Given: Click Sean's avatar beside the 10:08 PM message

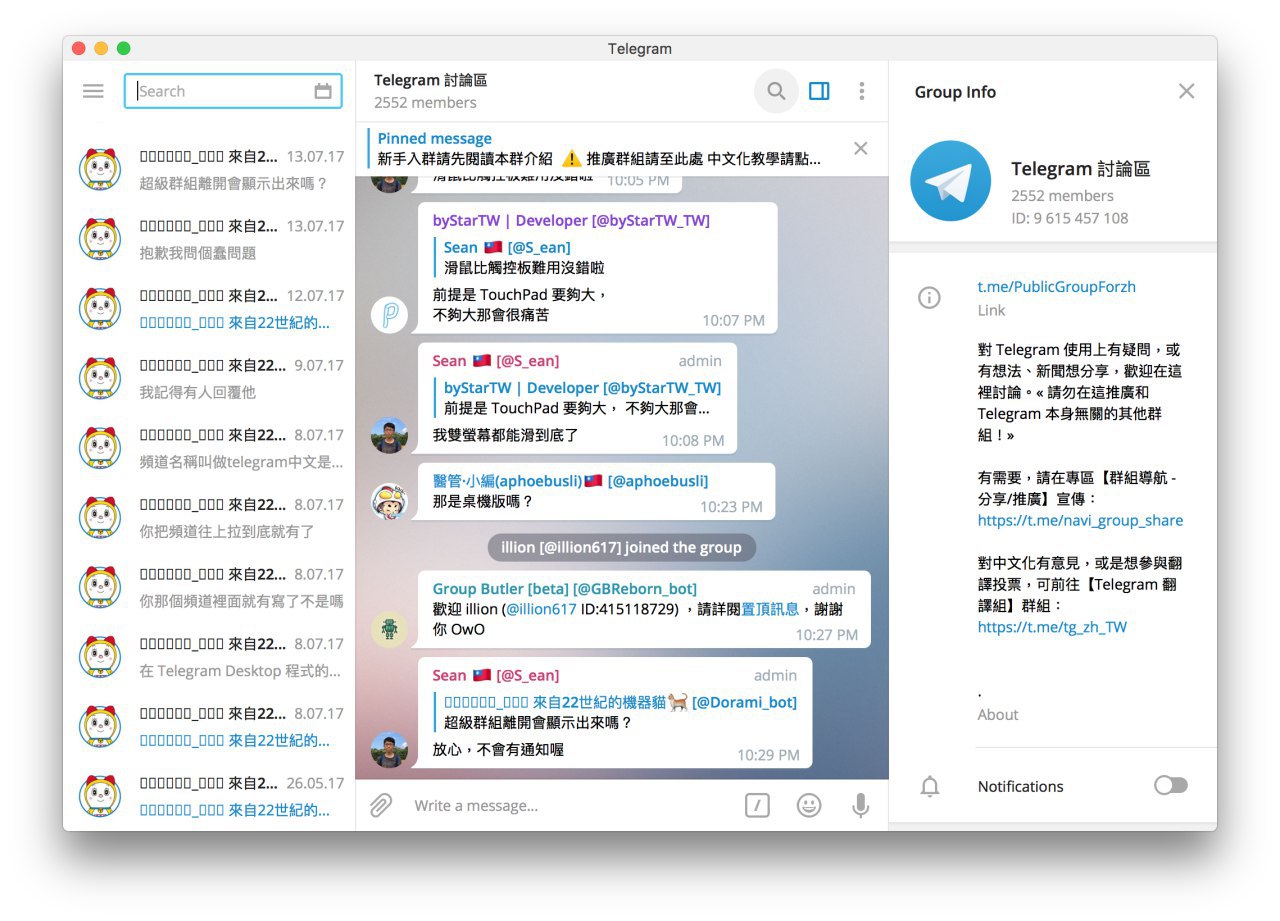Looking at the screenshot, I should pos(389,435).
